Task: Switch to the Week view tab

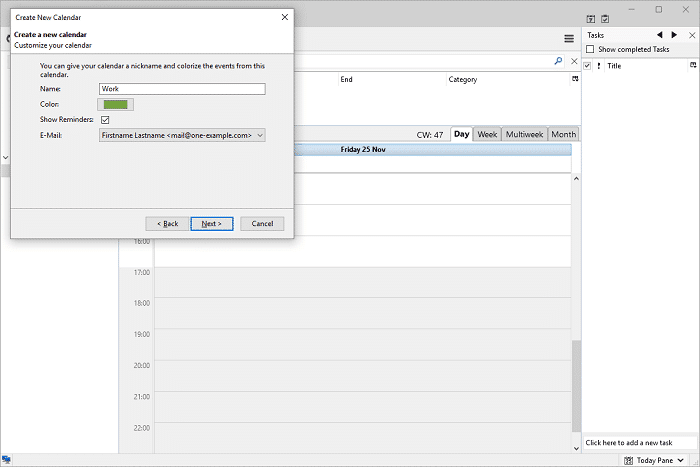Action: 487,134
